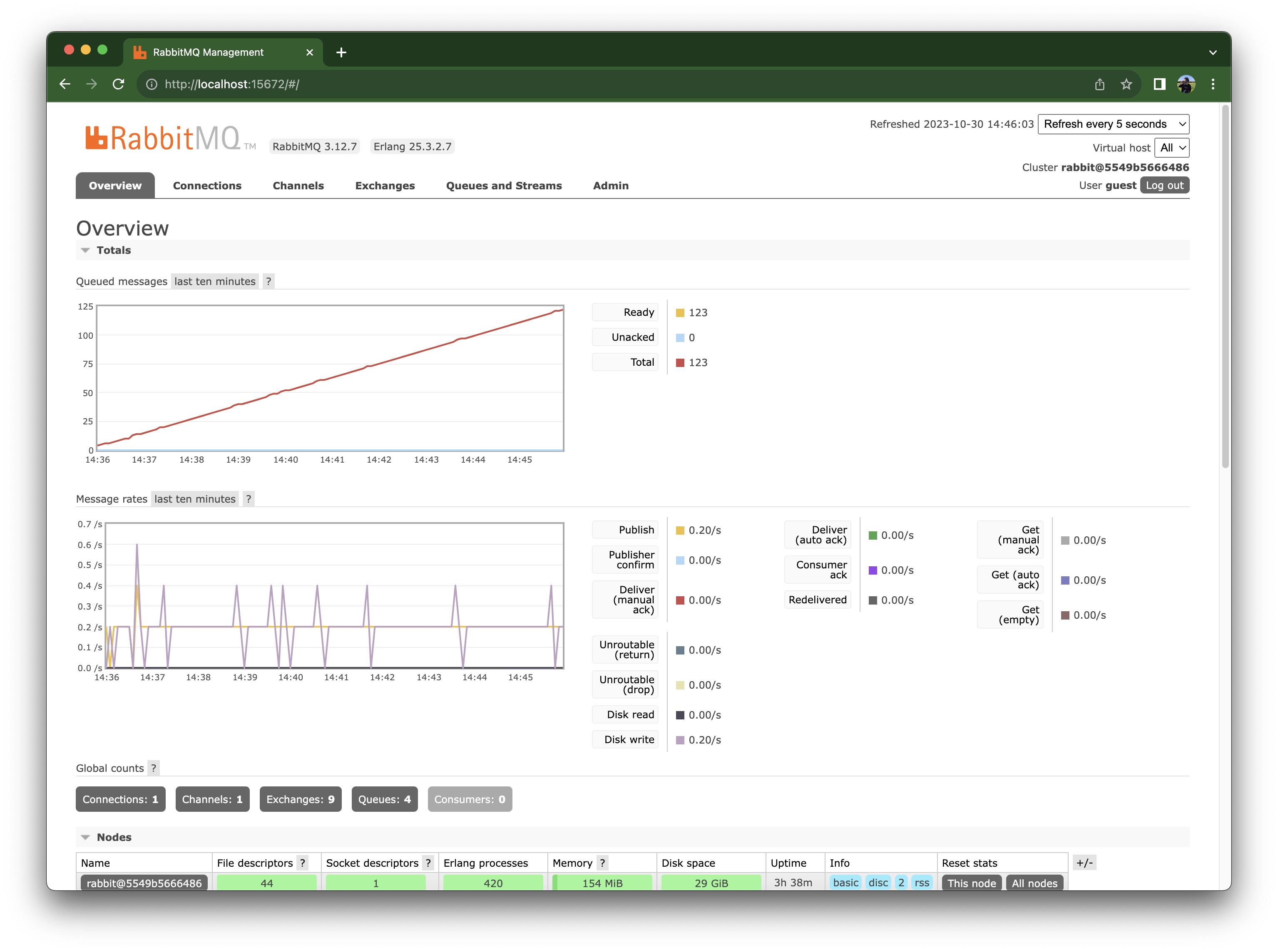Viewport: 1278px width, 952px height.
Task: Click the disc info tag
Action: point(878,883)
